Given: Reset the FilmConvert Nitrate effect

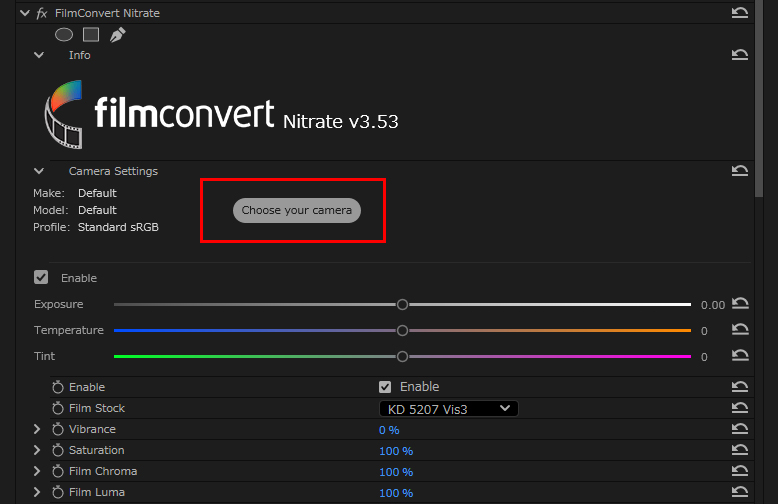Looking at the screenshot, I should (x=740, y=13).
